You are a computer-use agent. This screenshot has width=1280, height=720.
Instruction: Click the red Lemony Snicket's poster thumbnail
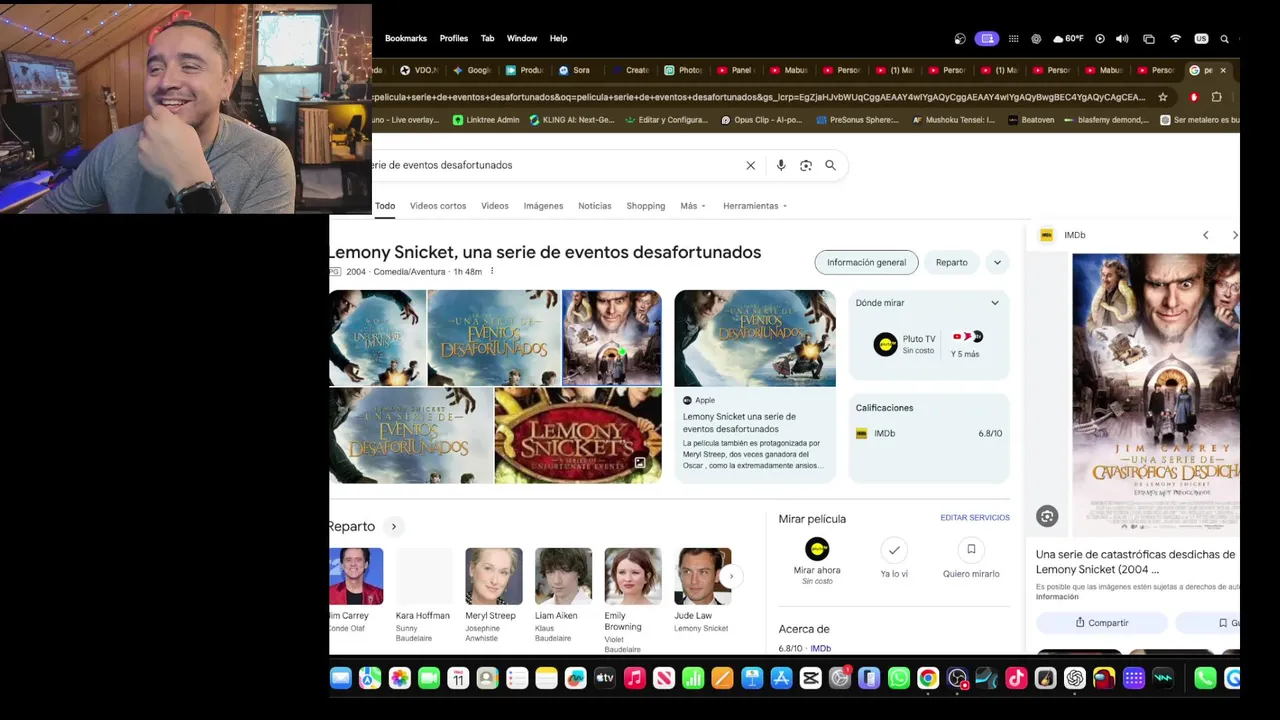(x=578, y=436)
